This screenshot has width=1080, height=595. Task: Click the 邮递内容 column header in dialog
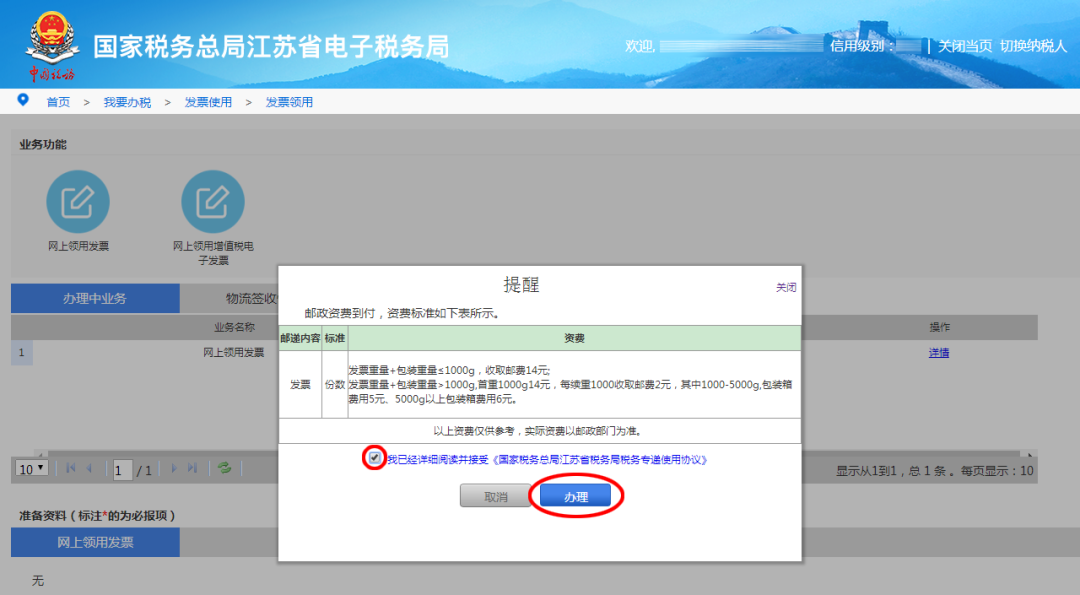[300, 338]
